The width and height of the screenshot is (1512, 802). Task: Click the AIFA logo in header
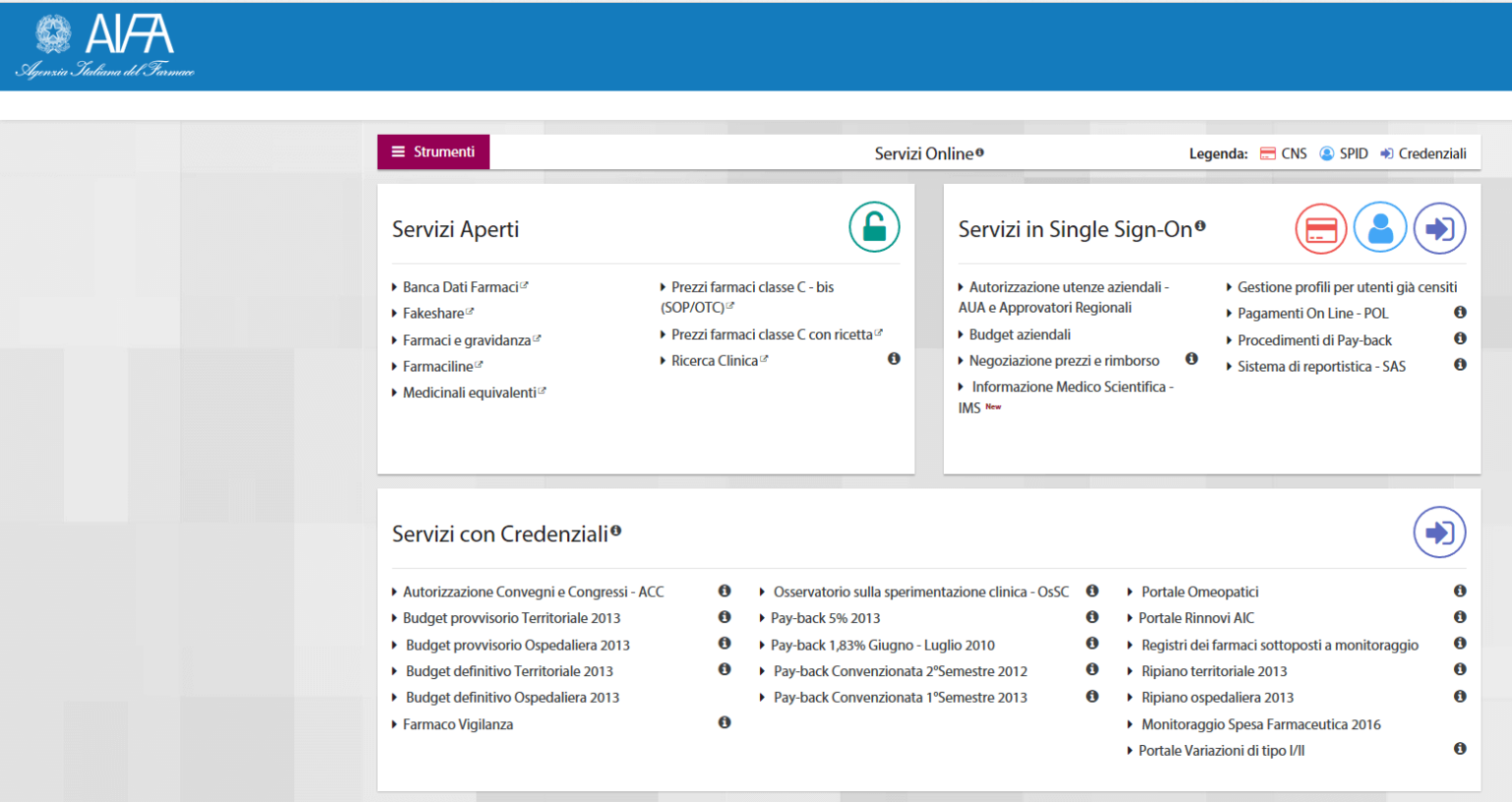pos(105,46)
